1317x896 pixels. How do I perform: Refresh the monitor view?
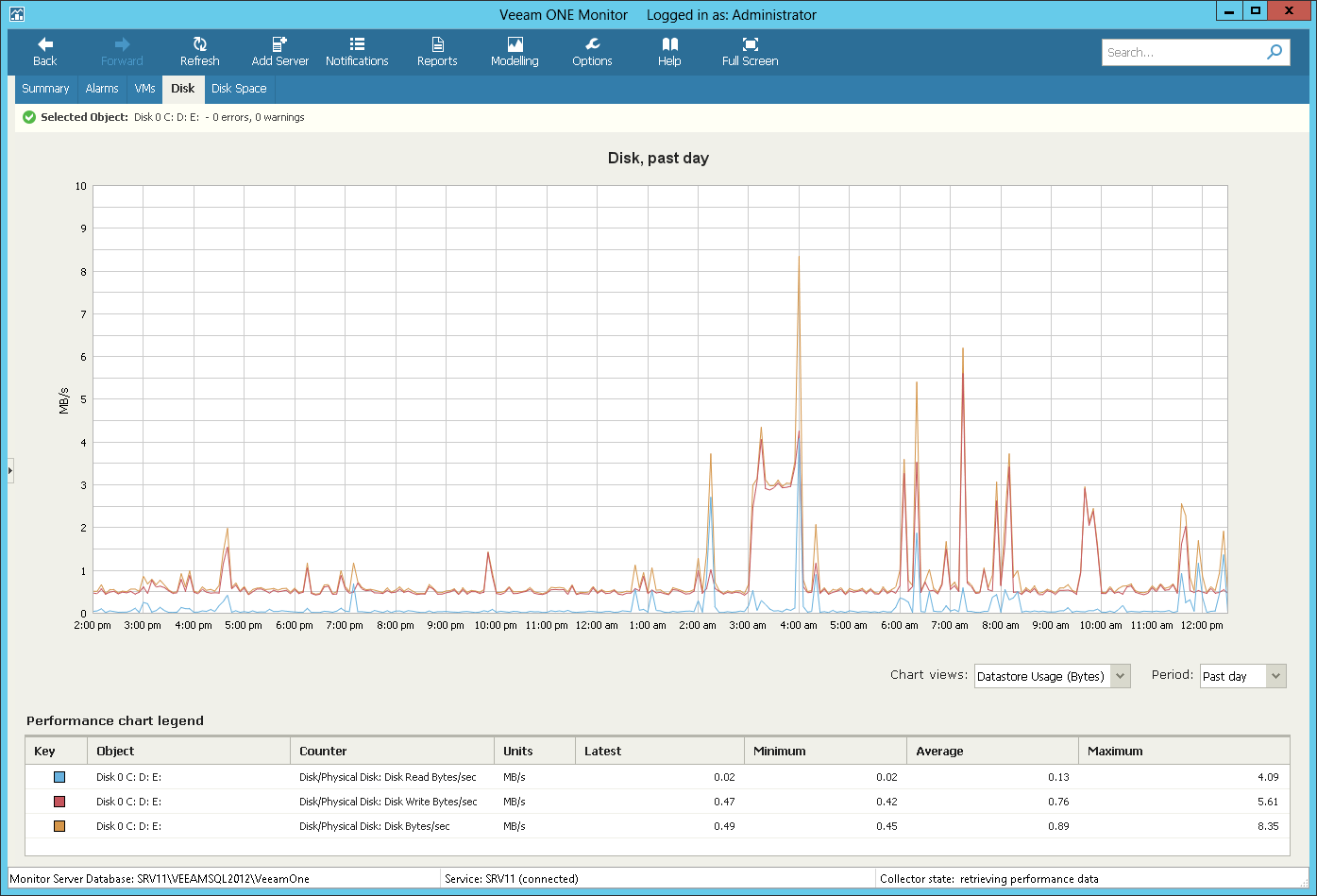pyautogui.click(x=199, y=52)
